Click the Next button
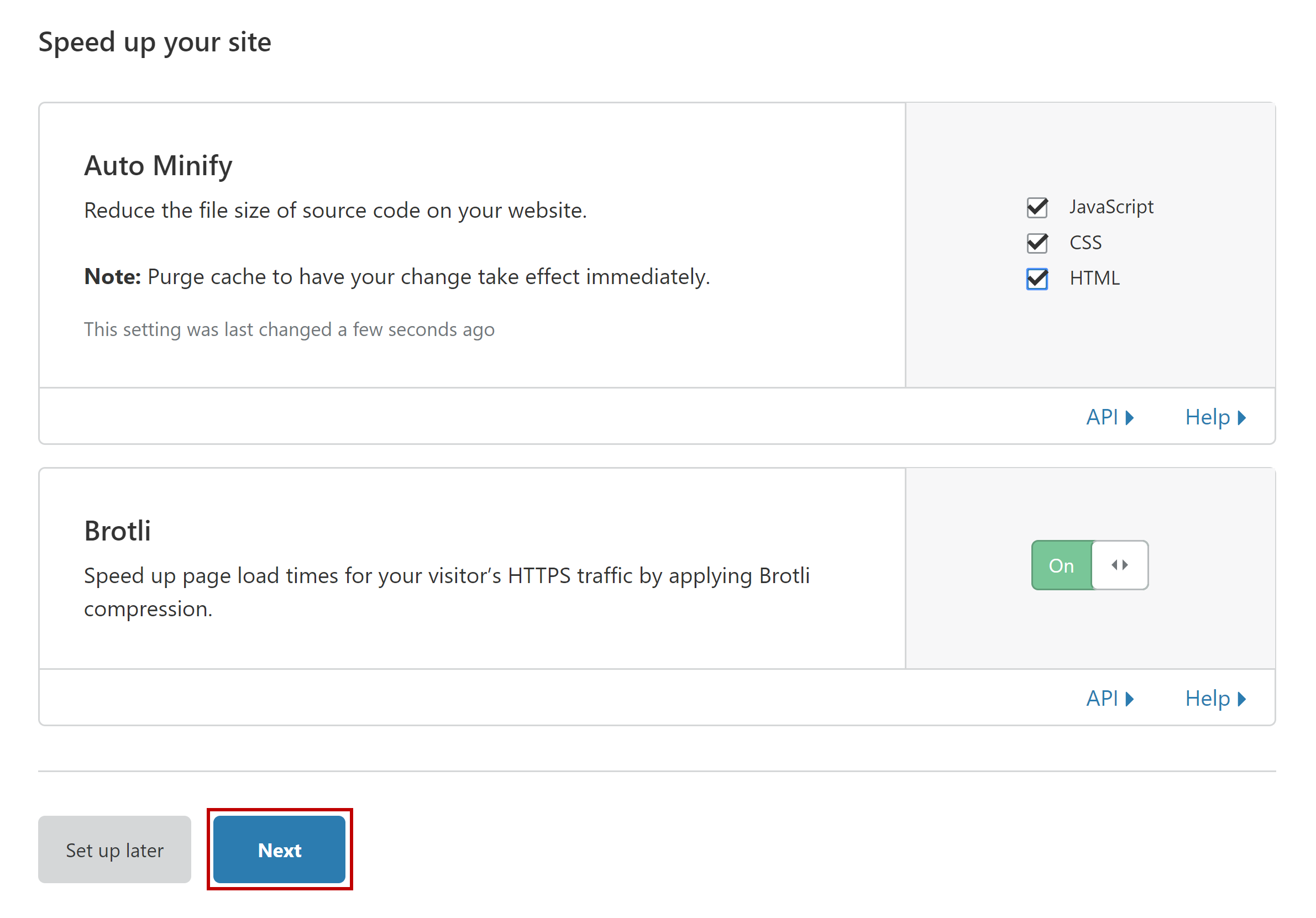Image resolution: width=1316 pixels, height=918 pixels. point(279,850)
